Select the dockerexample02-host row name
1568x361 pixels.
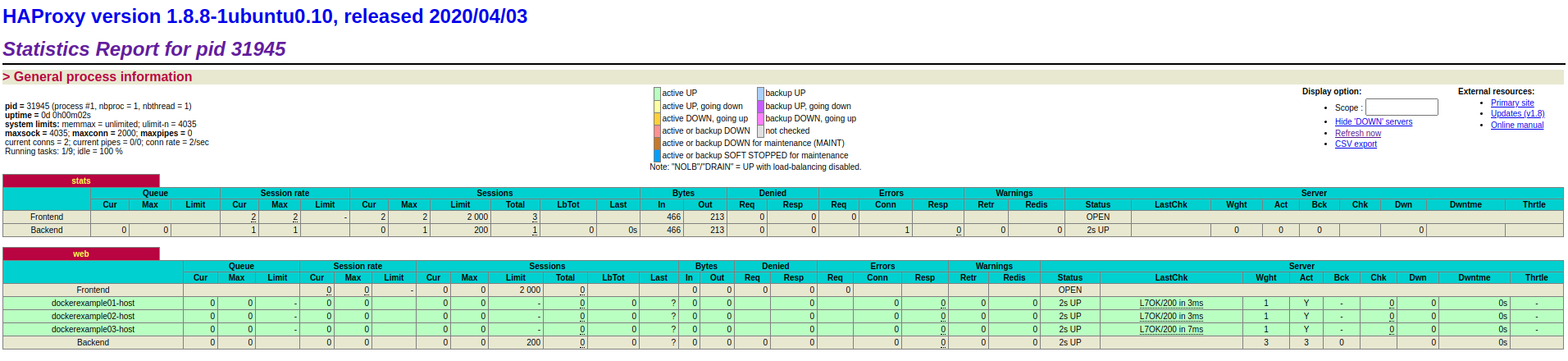(93, 316)
